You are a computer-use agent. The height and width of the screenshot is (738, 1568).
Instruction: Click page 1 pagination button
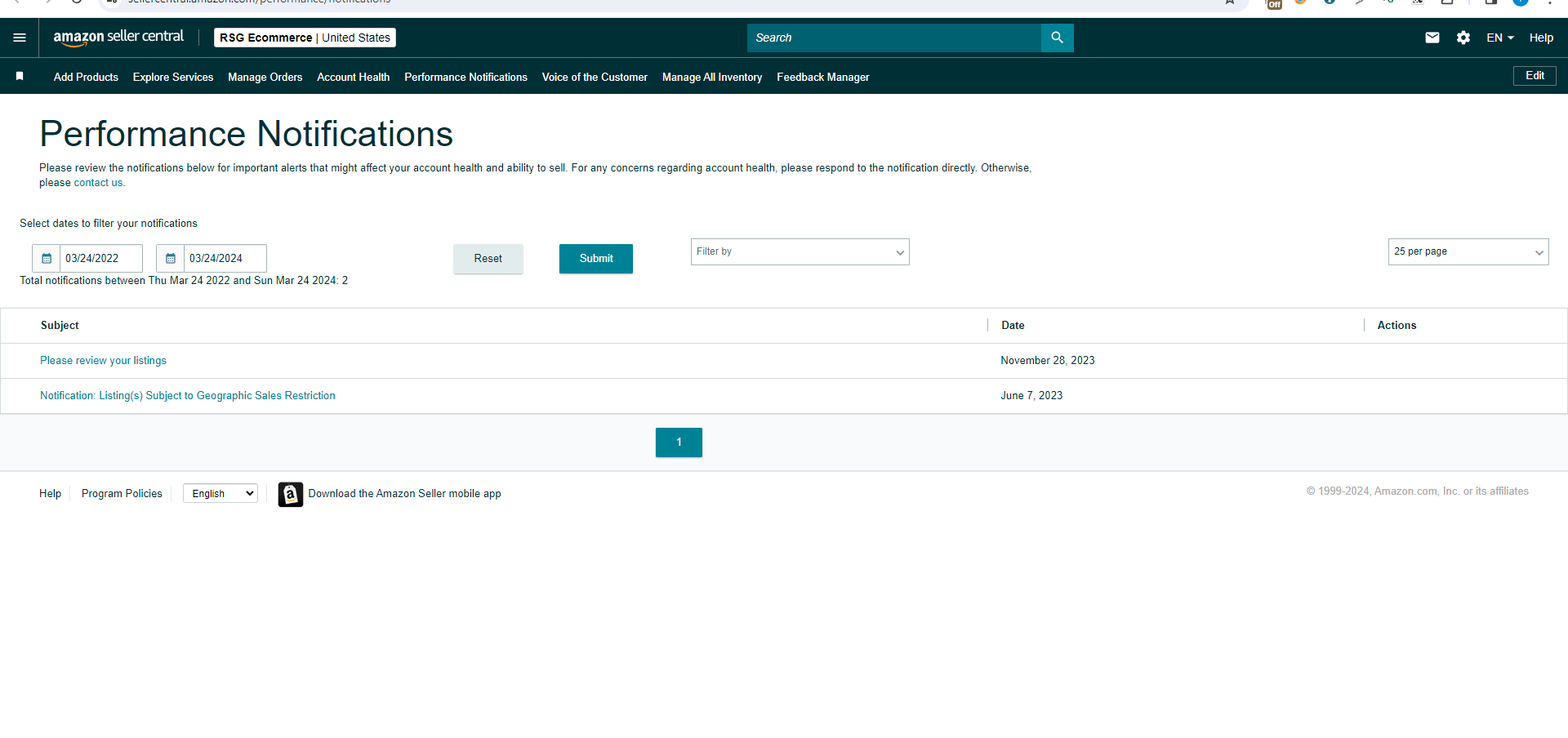click(679, 442)
